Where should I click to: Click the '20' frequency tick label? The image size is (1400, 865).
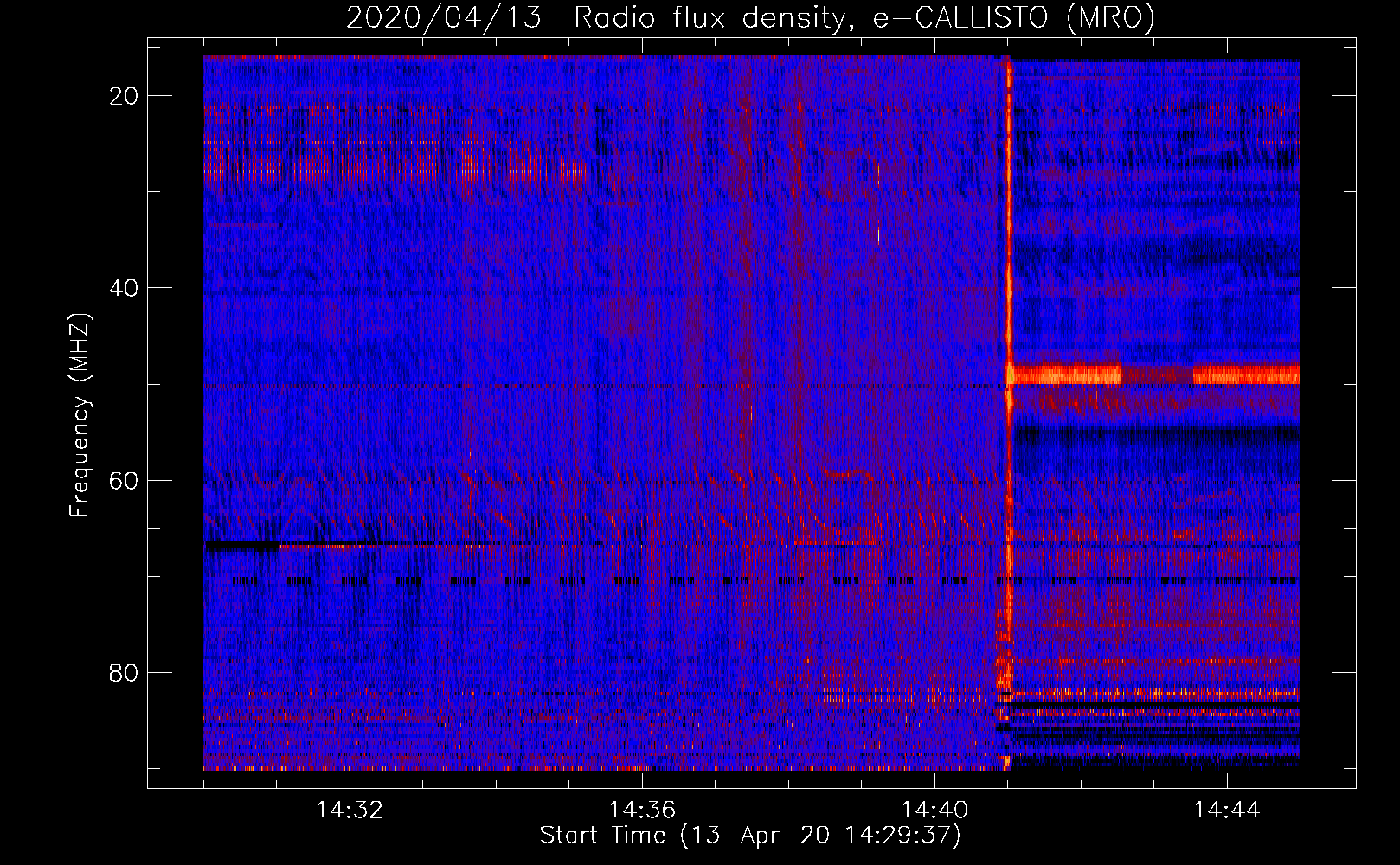tap(125, 95)
